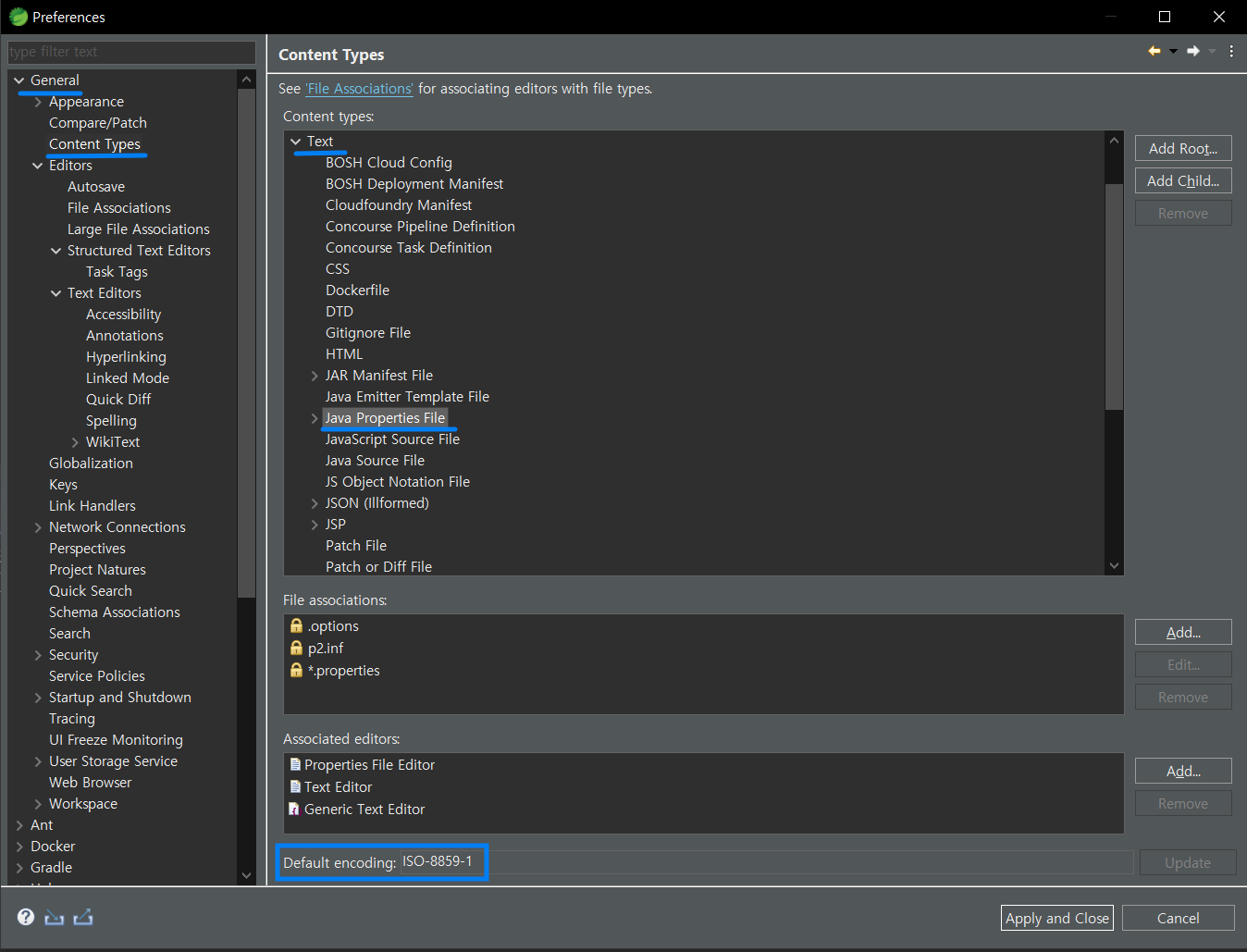Select Dockerfile content type
The image size is (1247, 952).
357,291
